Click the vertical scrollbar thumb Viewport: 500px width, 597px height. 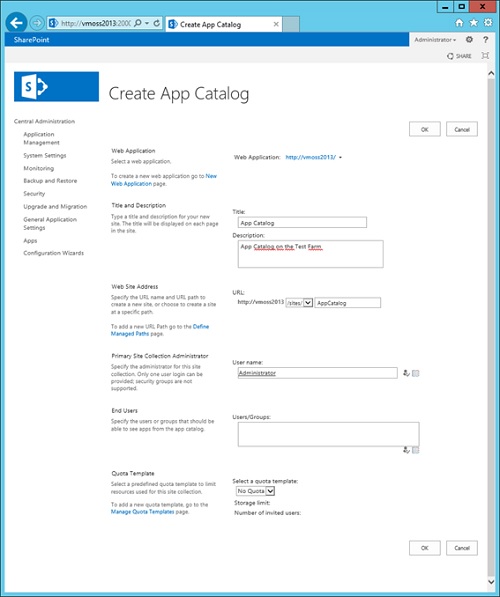point(491,327)
